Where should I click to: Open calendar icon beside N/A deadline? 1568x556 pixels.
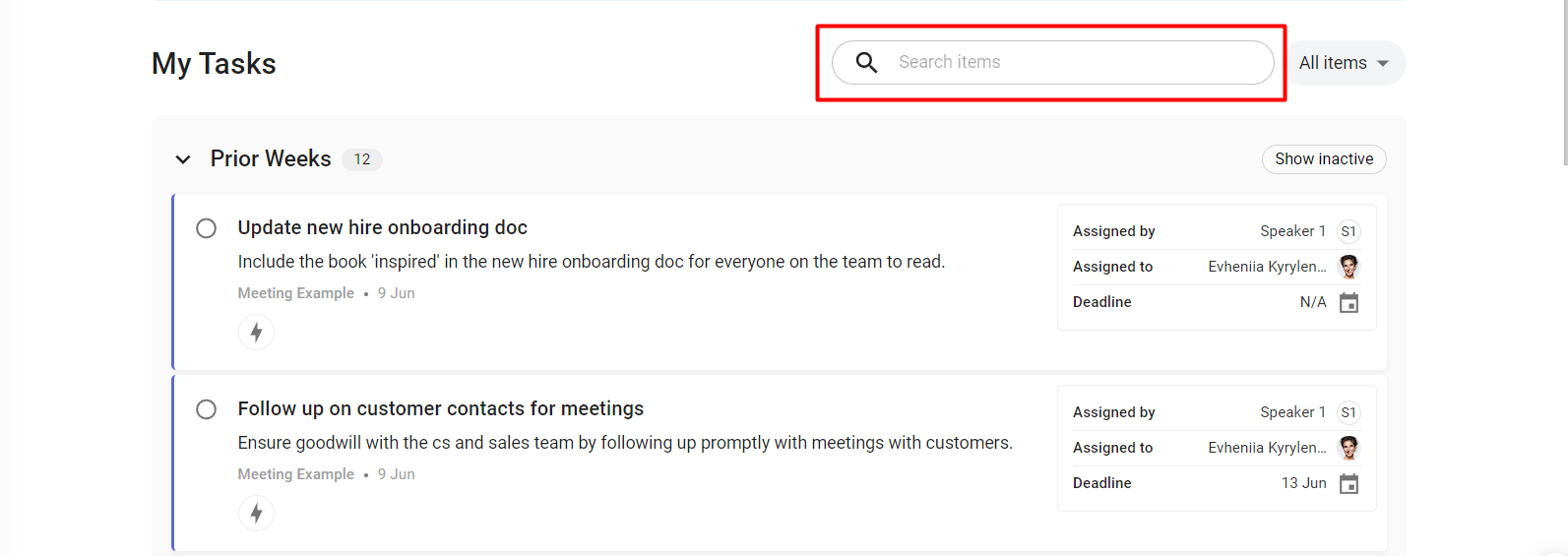(x=1349, y=302)
